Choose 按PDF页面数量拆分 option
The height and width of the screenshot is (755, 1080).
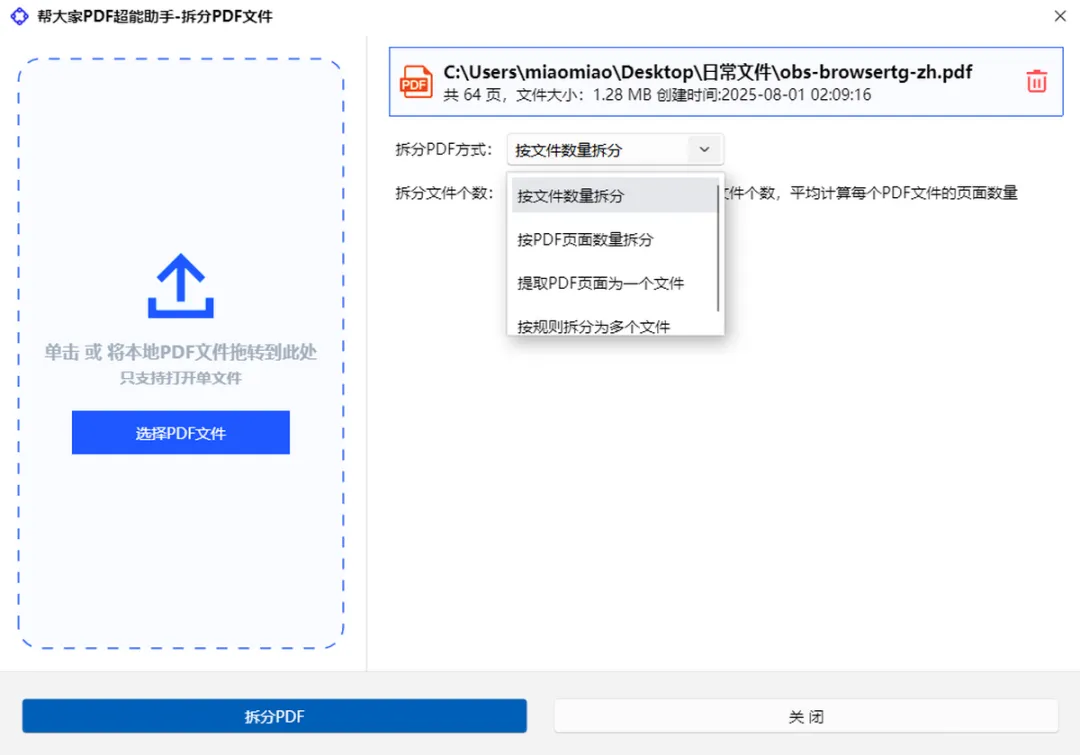[614, 240]
